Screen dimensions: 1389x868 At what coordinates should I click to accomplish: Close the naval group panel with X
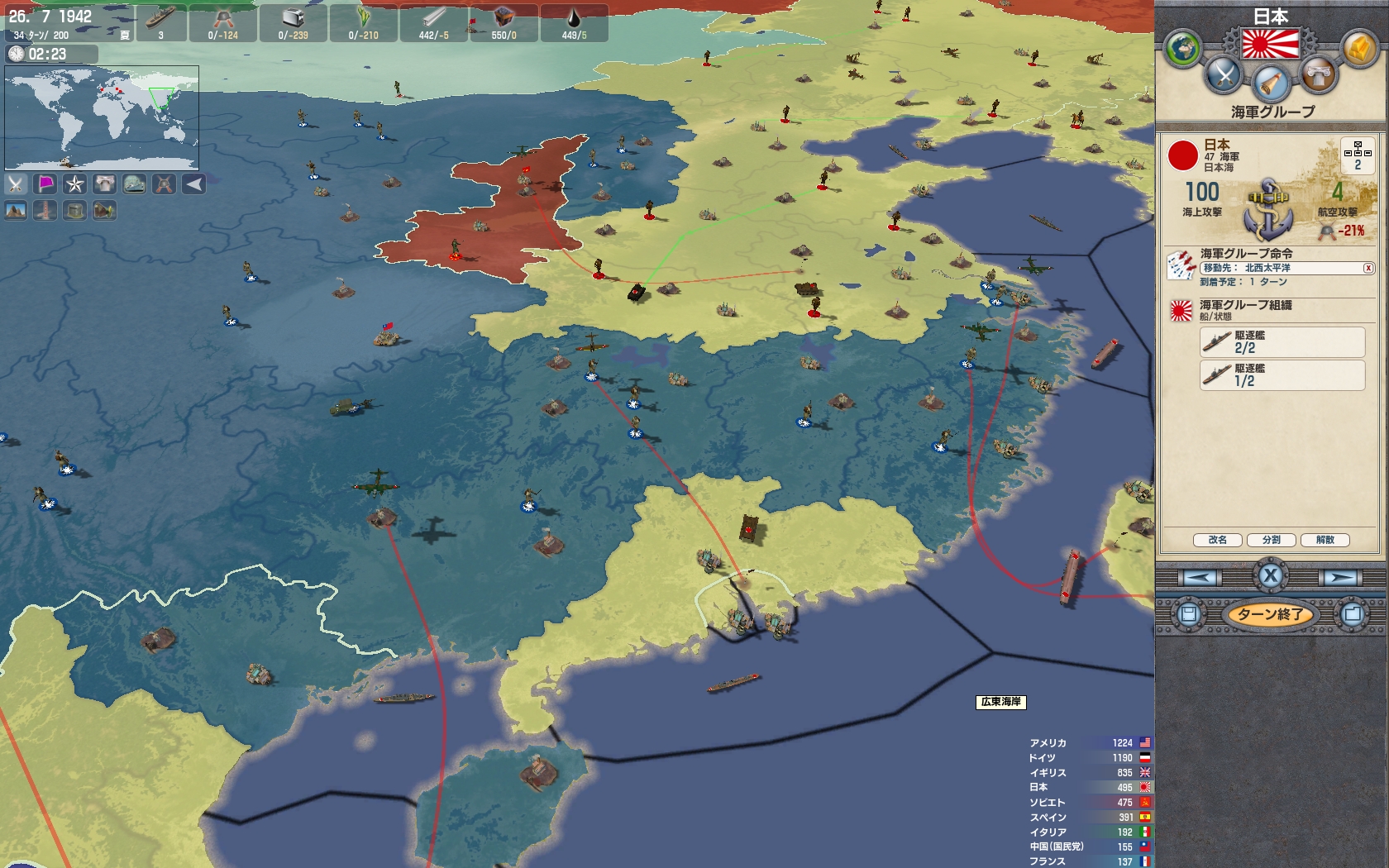point(1271,575)
